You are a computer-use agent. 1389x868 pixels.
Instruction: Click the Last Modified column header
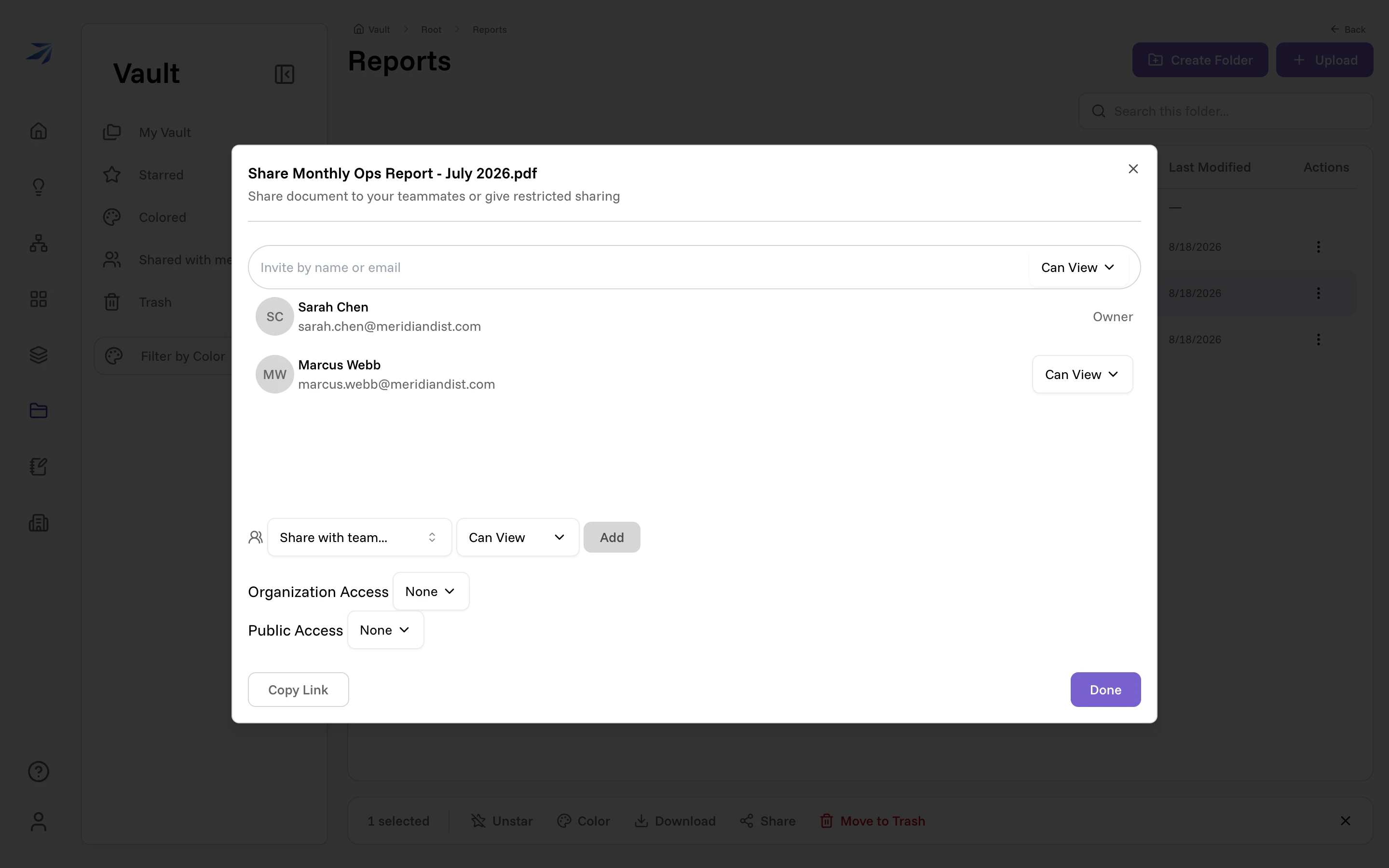pos(1210,167)
